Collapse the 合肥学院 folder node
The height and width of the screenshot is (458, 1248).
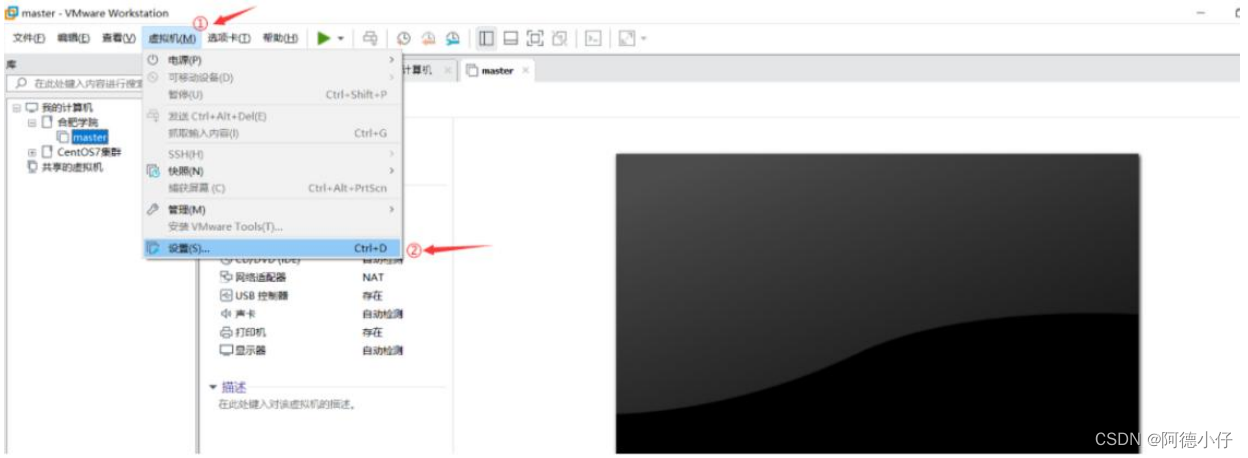click(x=32, y=122)
